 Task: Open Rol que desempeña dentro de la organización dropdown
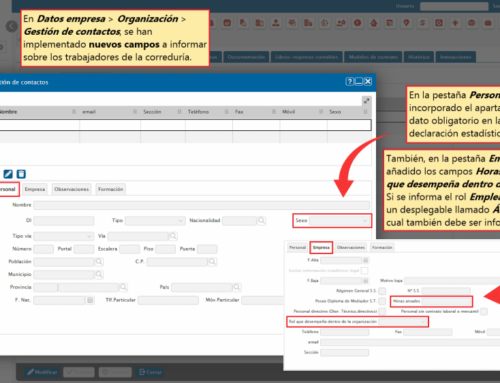(403, 322)
